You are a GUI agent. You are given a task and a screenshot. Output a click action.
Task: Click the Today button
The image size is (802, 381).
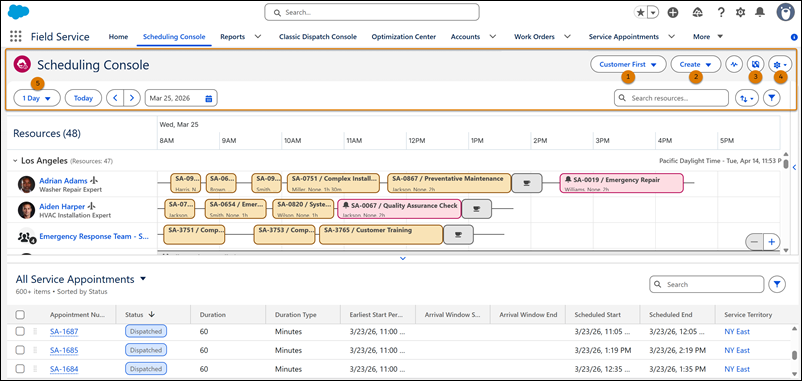pos(83,98)
